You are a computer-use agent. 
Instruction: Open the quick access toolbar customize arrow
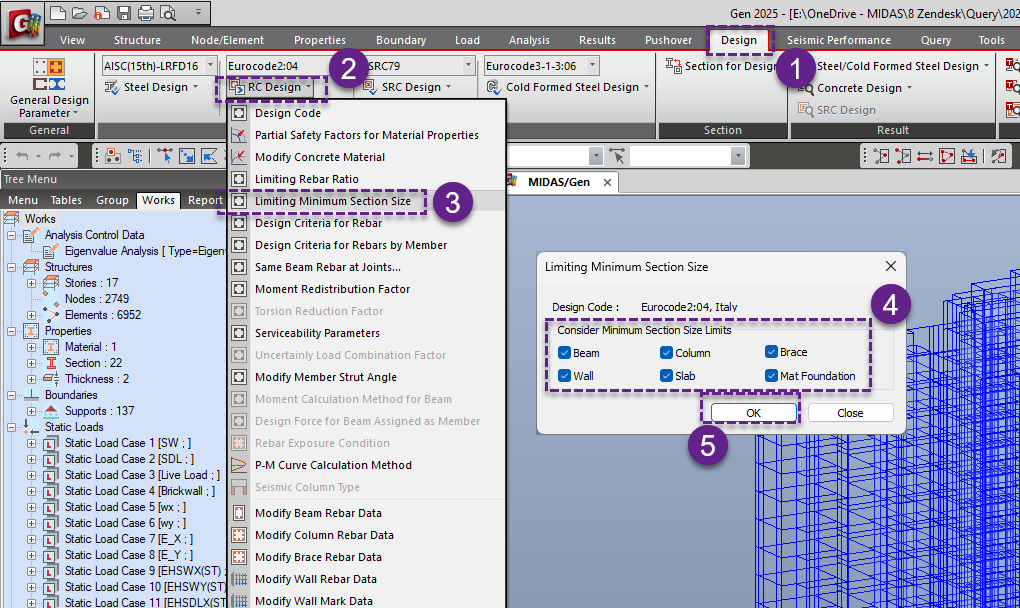(198, 12)
